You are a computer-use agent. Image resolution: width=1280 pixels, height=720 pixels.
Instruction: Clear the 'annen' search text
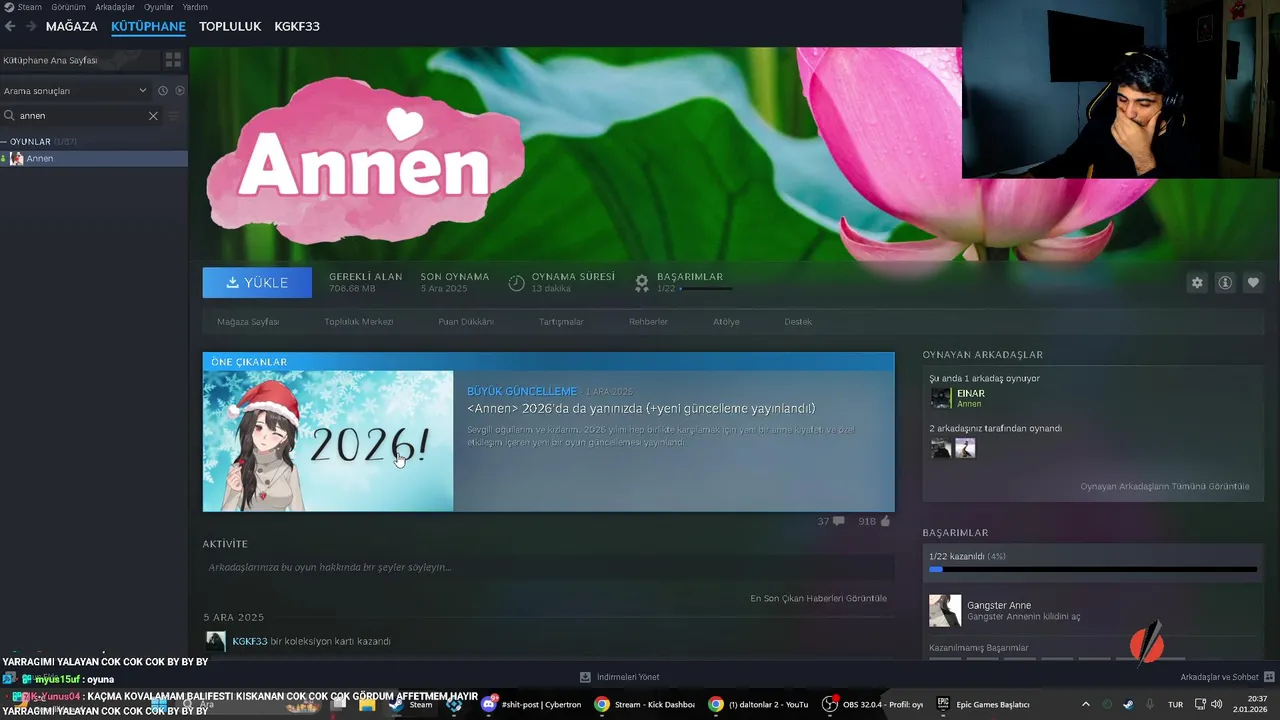point(153,116)
